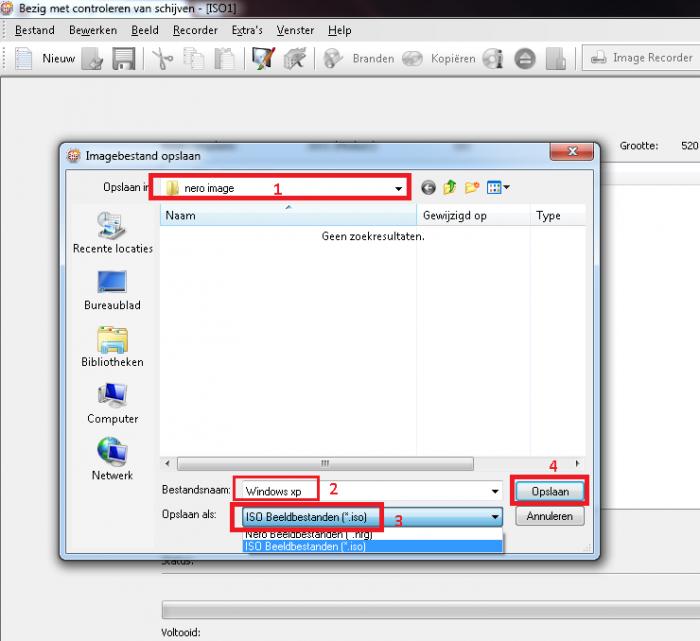Click the Annuleren button
700x641 pixels.
point(550,516)
